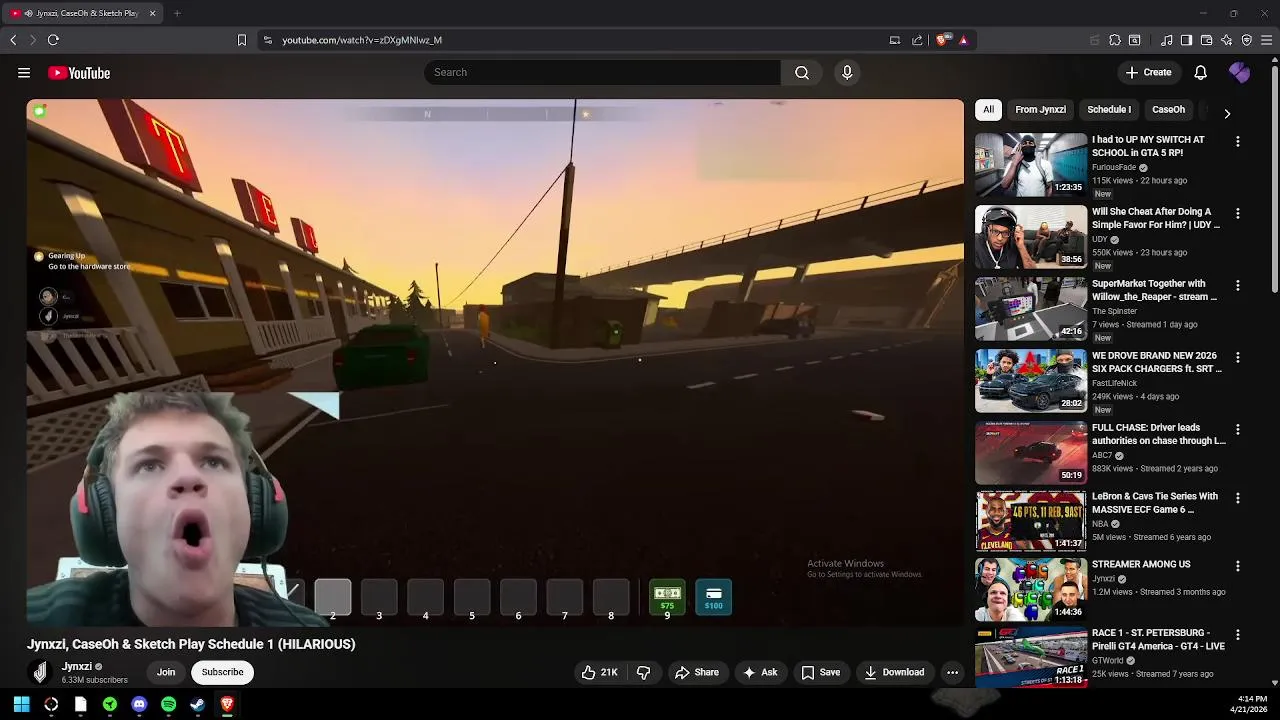Ask about this video
The image size is (1280, 720).
point(760,672)
